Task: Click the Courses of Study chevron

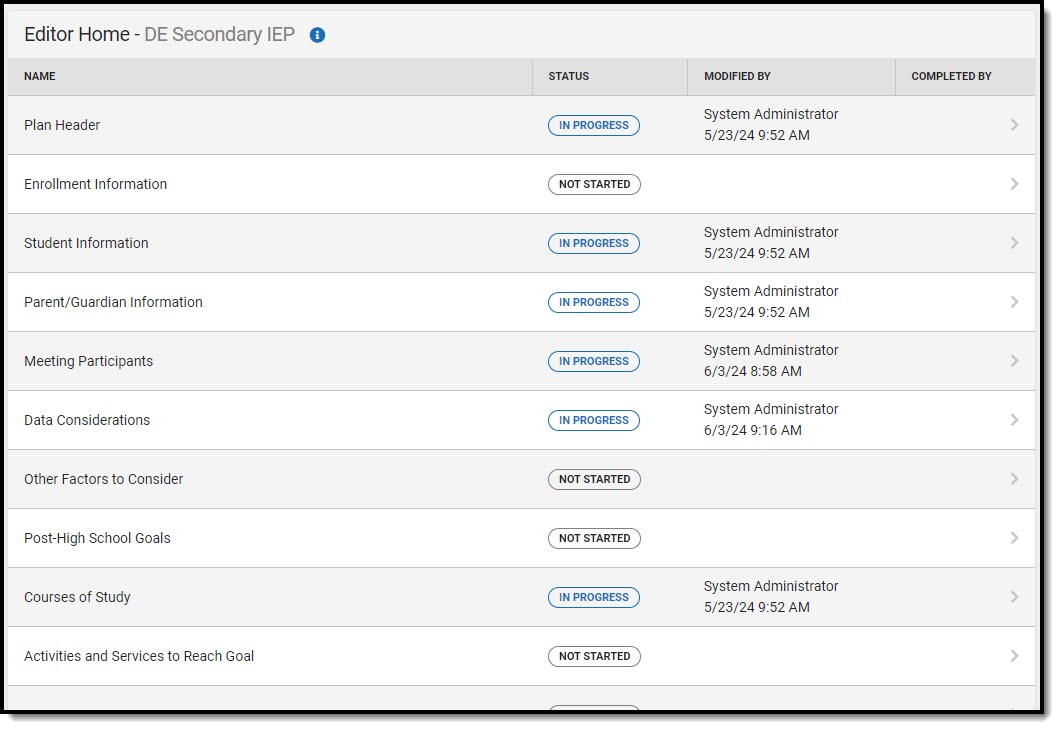Action: [1014, 597]
